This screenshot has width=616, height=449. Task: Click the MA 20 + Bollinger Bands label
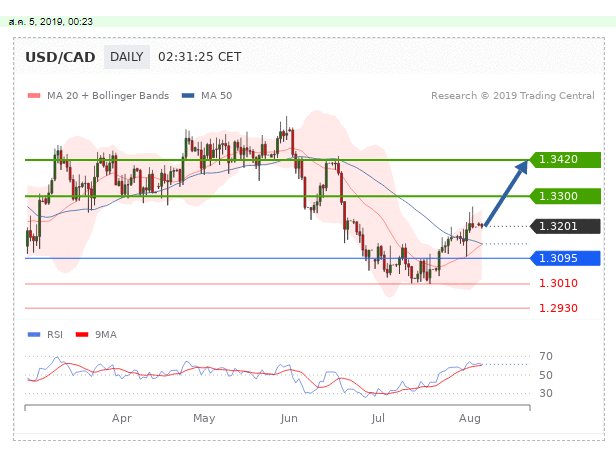tap(108, 96)
